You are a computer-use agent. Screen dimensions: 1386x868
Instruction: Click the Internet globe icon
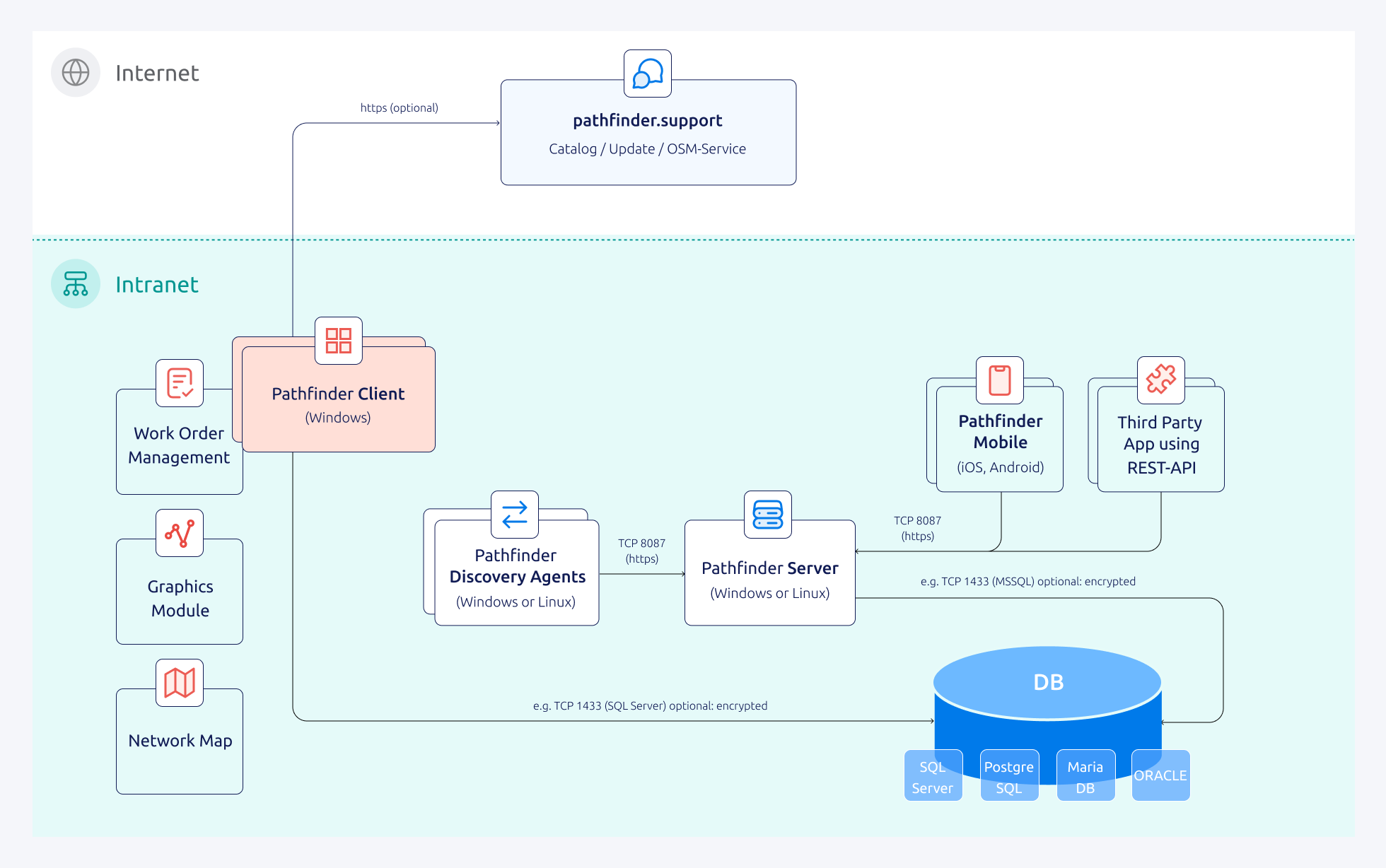click(x=76, y=72)
